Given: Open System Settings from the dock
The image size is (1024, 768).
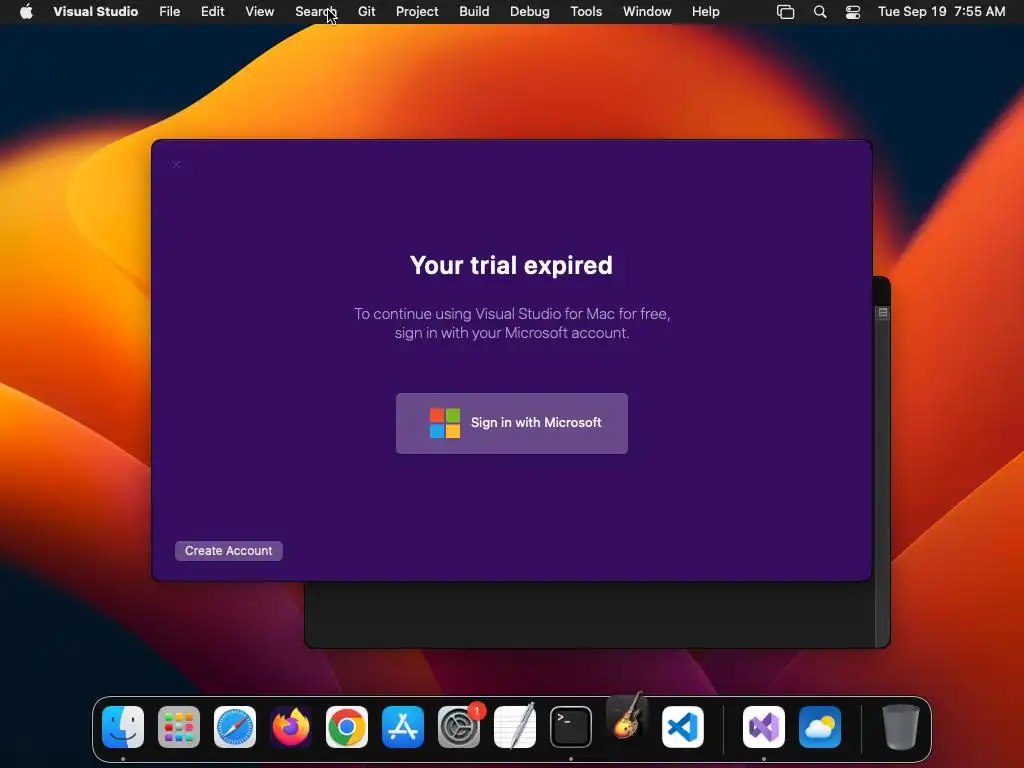Looking at the screenshot, I should point(459,727).
